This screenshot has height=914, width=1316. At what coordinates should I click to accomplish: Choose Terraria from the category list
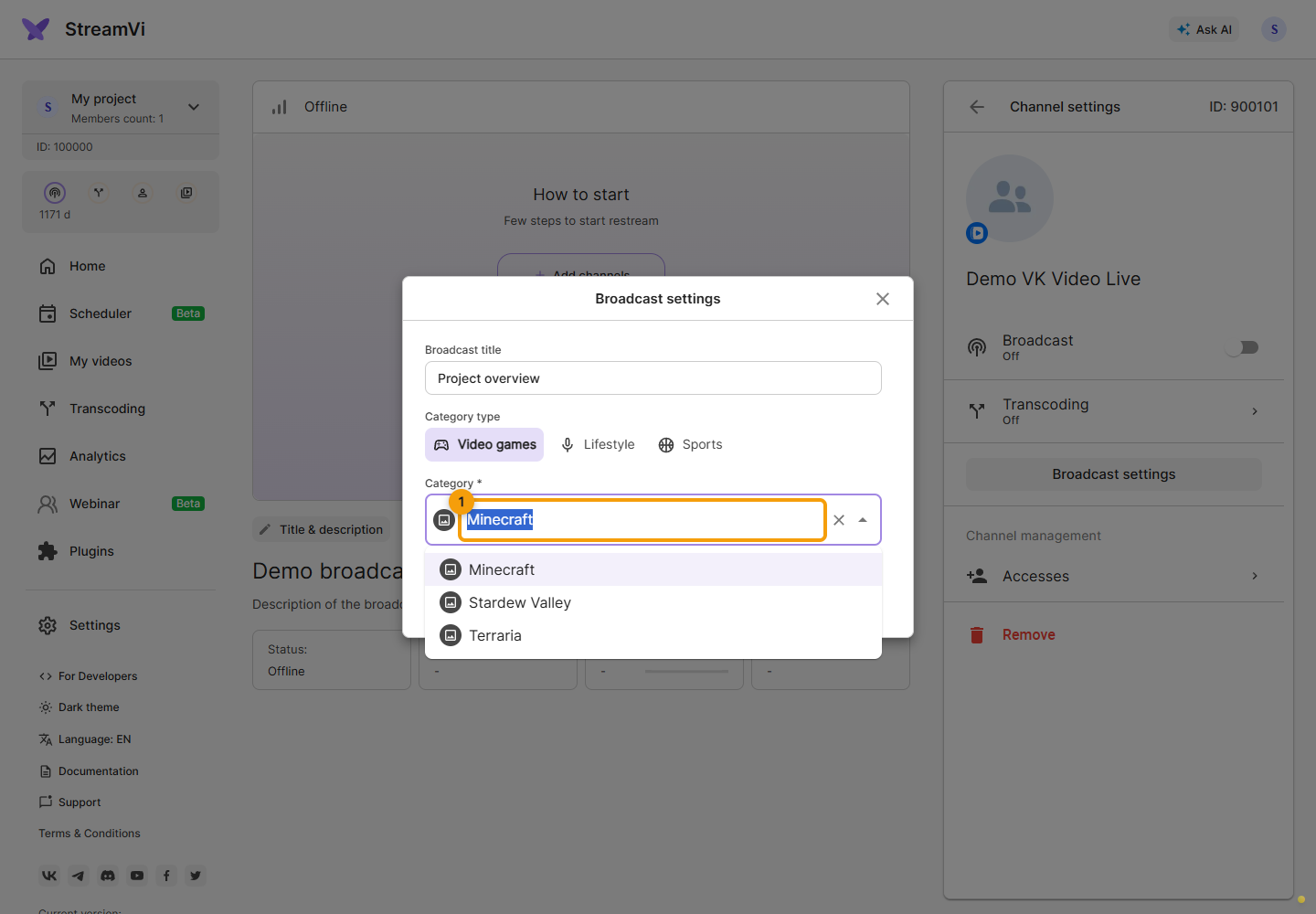click(x=653, y=635)
